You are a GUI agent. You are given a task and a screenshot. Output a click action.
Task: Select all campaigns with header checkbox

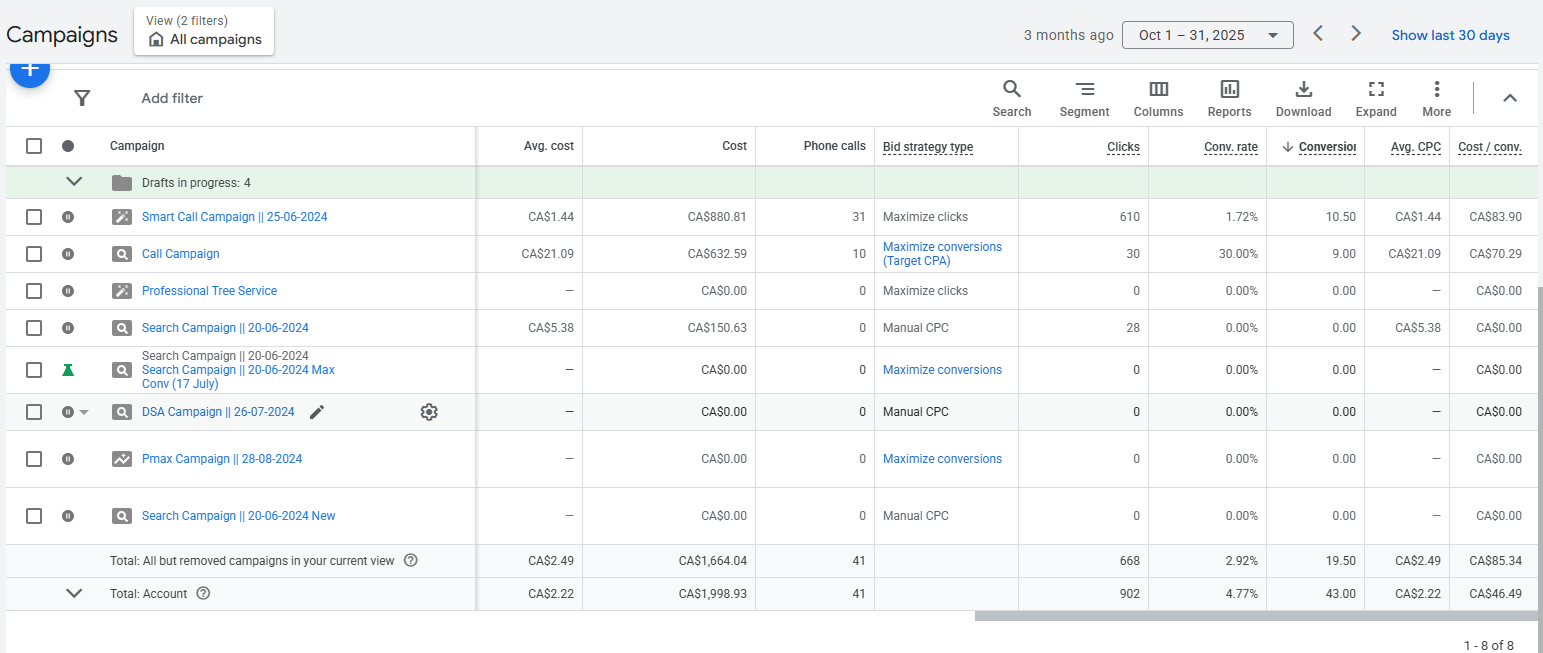click(x=34, y=146)
